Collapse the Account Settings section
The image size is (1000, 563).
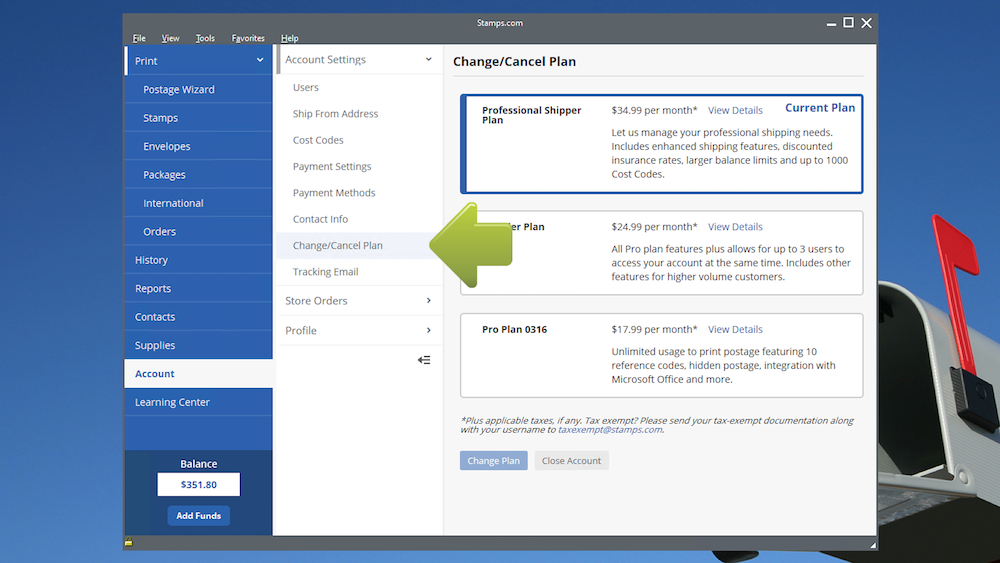pos(429,60)
